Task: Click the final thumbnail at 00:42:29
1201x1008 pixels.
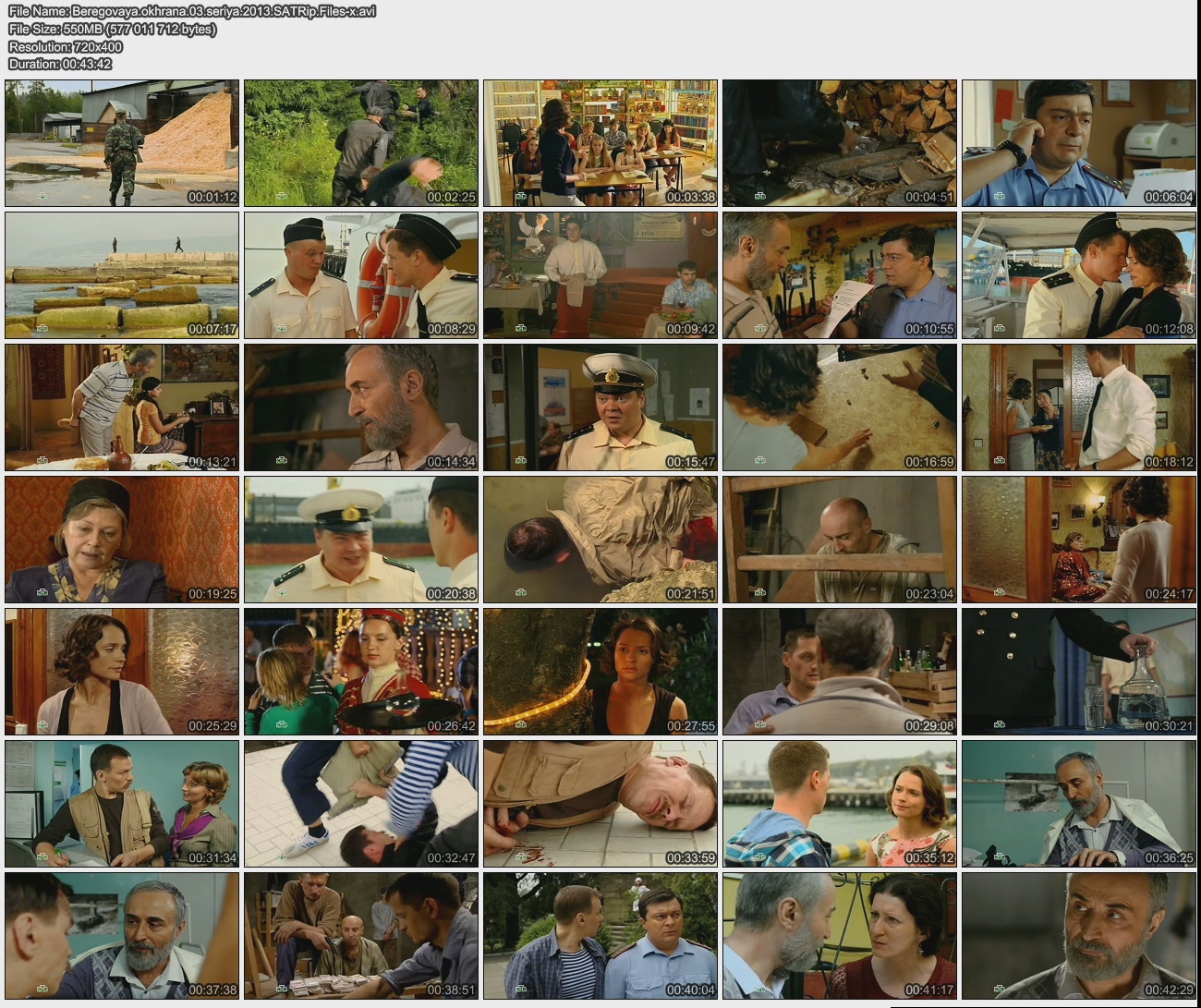Action: click(x=1078, y=936)
